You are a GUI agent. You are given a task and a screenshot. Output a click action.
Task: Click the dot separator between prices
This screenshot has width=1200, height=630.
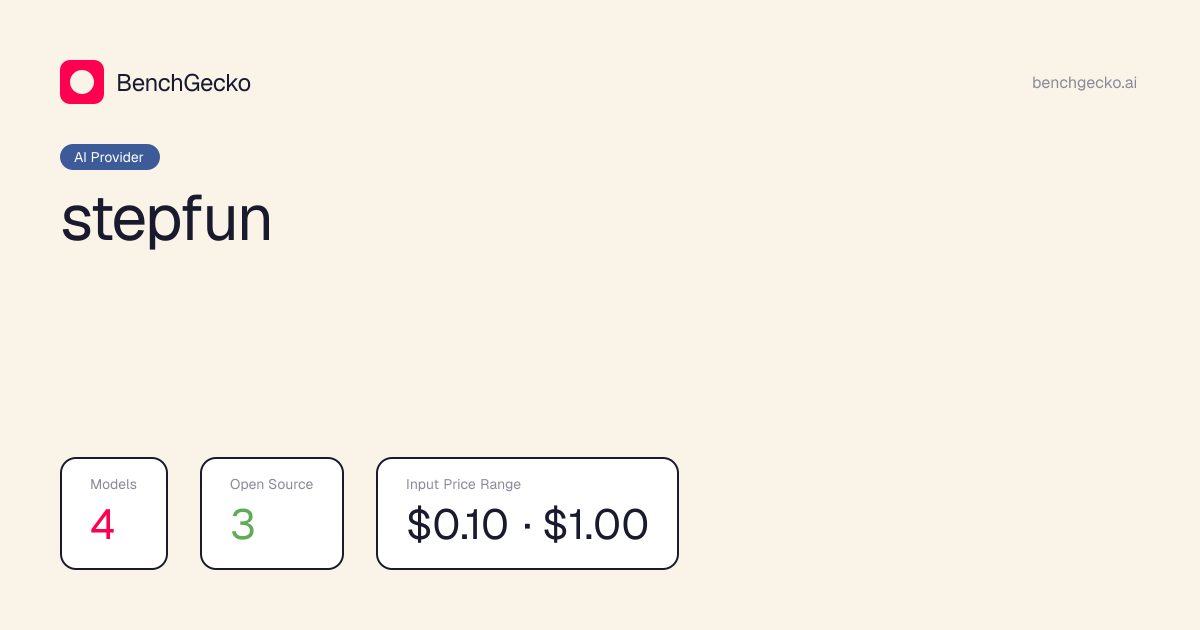point(526,526)
